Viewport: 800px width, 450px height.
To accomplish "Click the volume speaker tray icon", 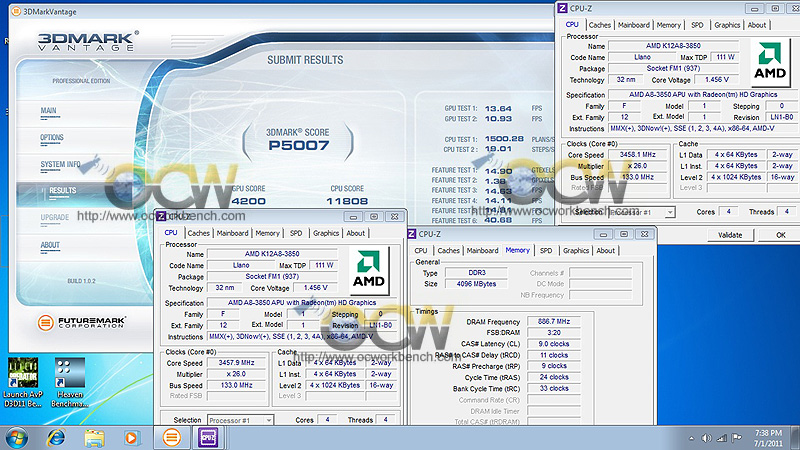I will [706, 438].
